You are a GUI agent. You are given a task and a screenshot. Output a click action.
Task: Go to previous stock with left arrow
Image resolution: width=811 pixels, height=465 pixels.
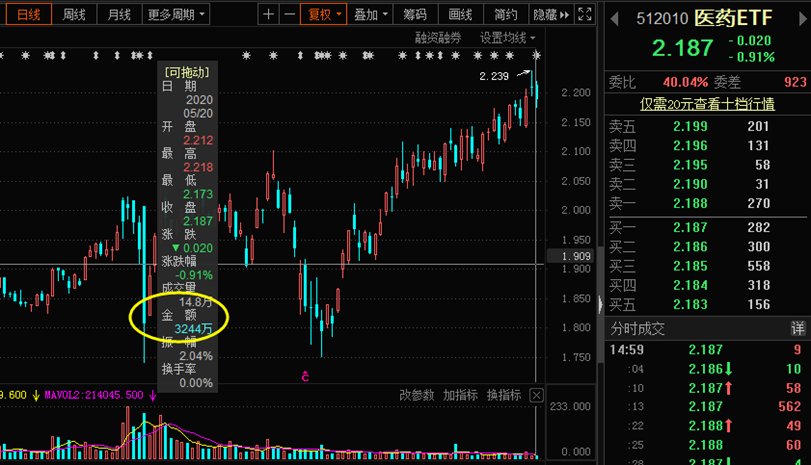click(614, 20)
